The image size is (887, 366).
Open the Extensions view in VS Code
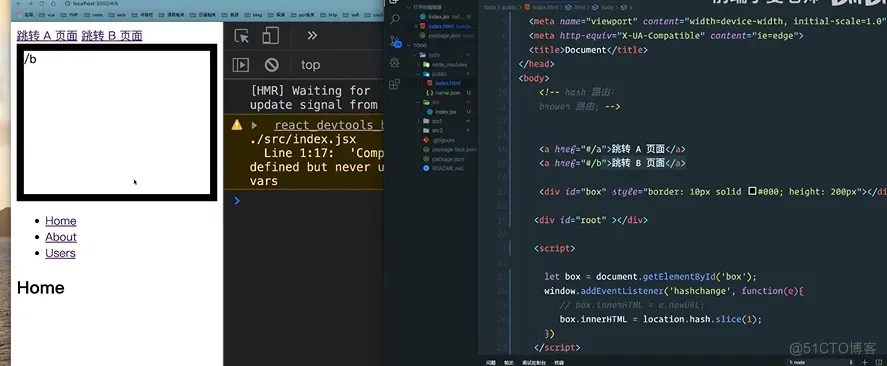click(x=394, y=84)
